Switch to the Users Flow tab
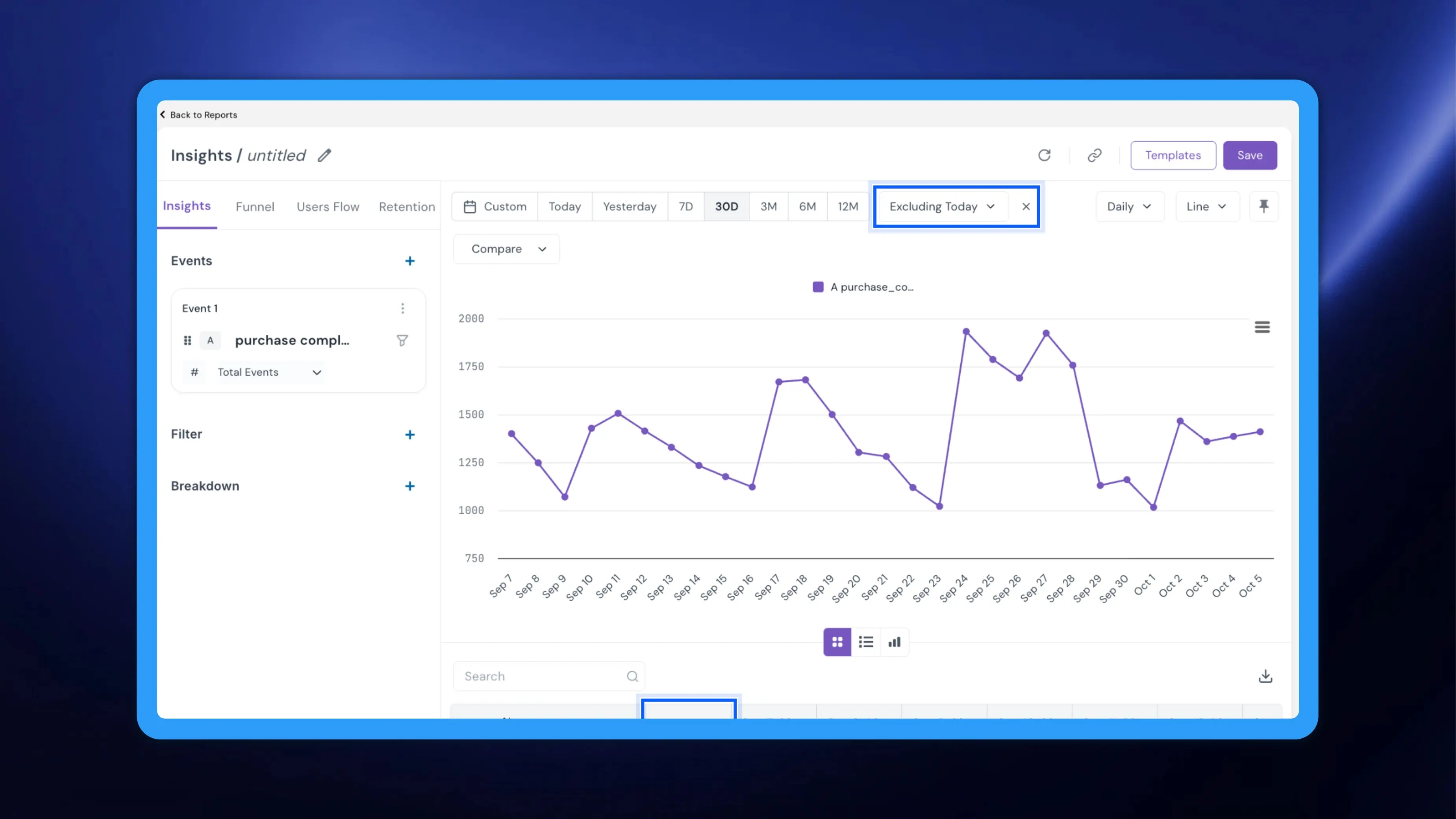 328,207
